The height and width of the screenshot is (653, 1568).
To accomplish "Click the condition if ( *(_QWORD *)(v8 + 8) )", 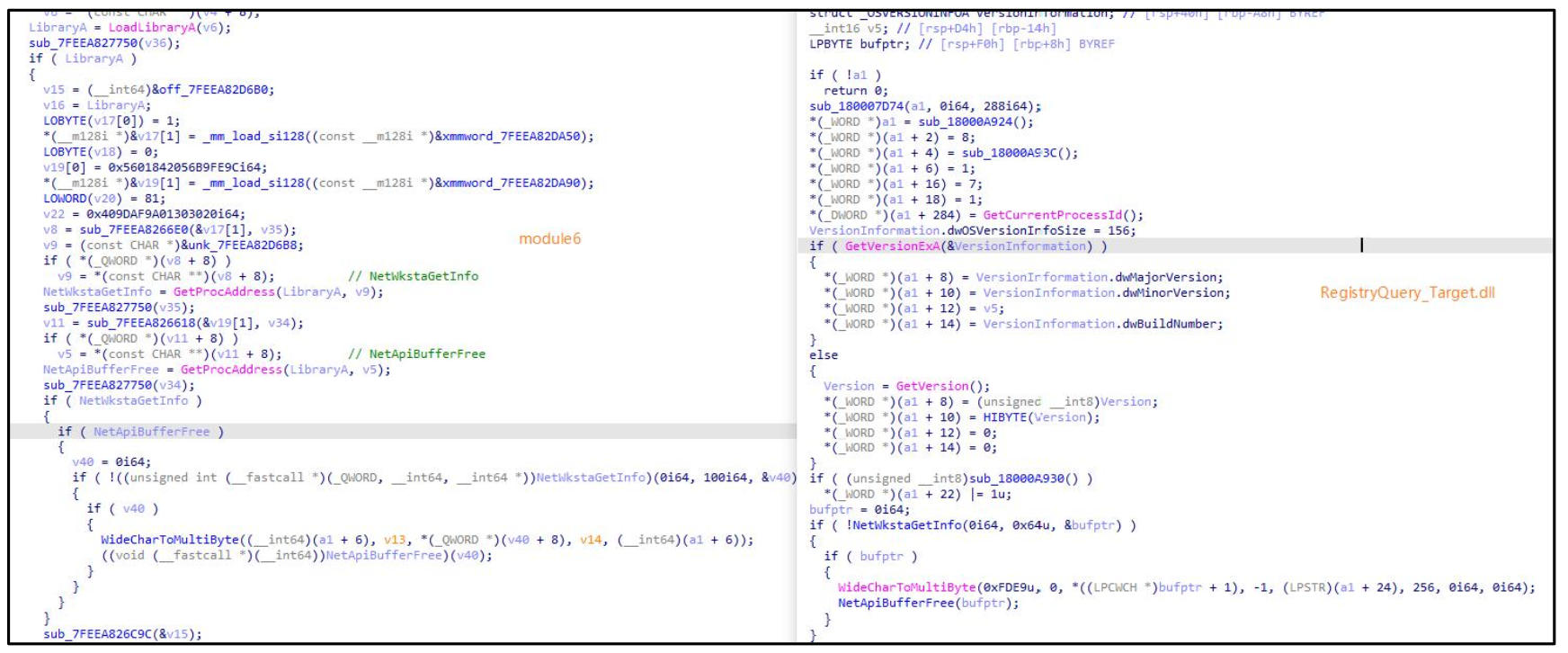I will pyautogui.click(x=137, y=261).
